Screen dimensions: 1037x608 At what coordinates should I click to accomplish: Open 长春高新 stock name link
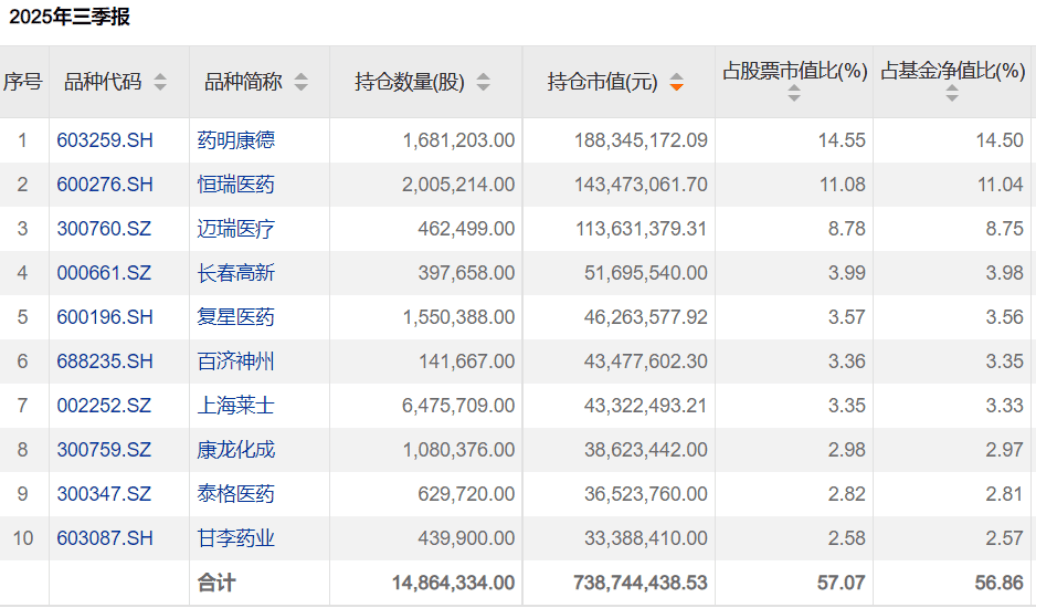click(x=235, y=273)
